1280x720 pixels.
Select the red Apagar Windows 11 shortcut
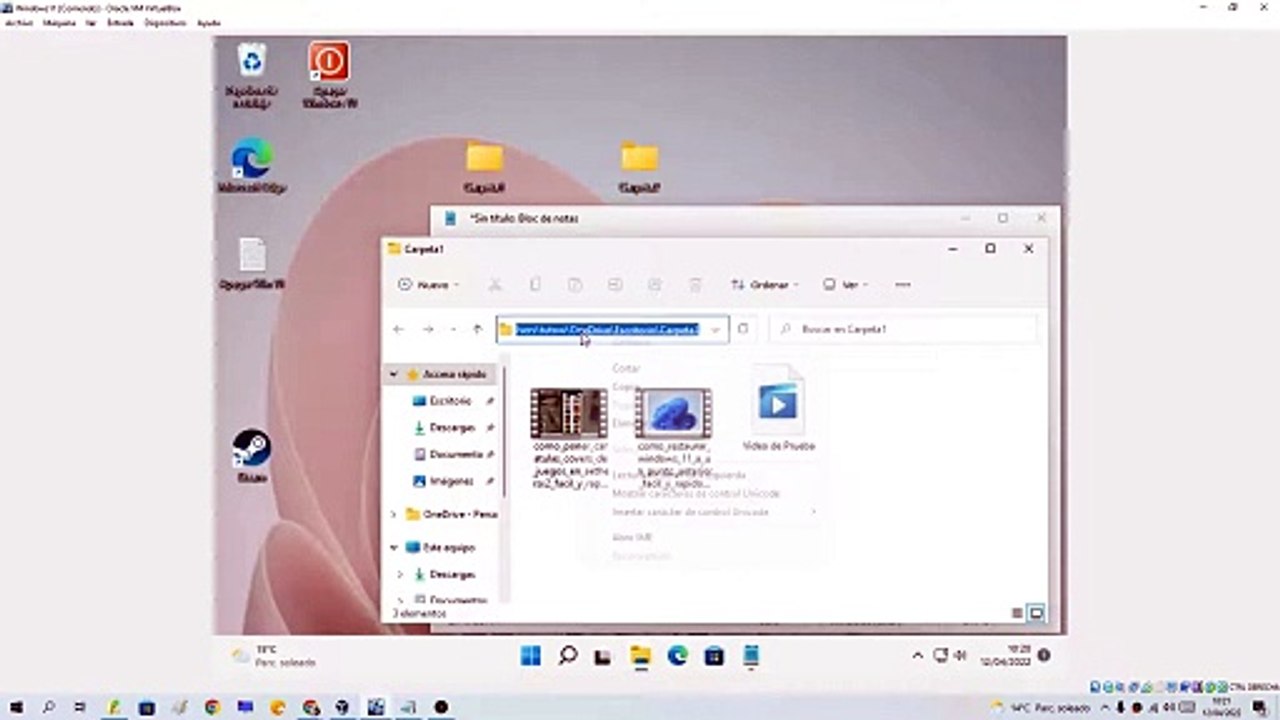point(328,76)
